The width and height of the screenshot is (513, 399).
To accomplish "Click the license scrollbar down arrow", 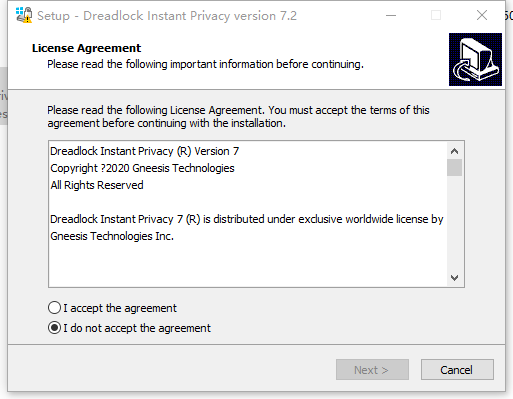I will point(454,277).
